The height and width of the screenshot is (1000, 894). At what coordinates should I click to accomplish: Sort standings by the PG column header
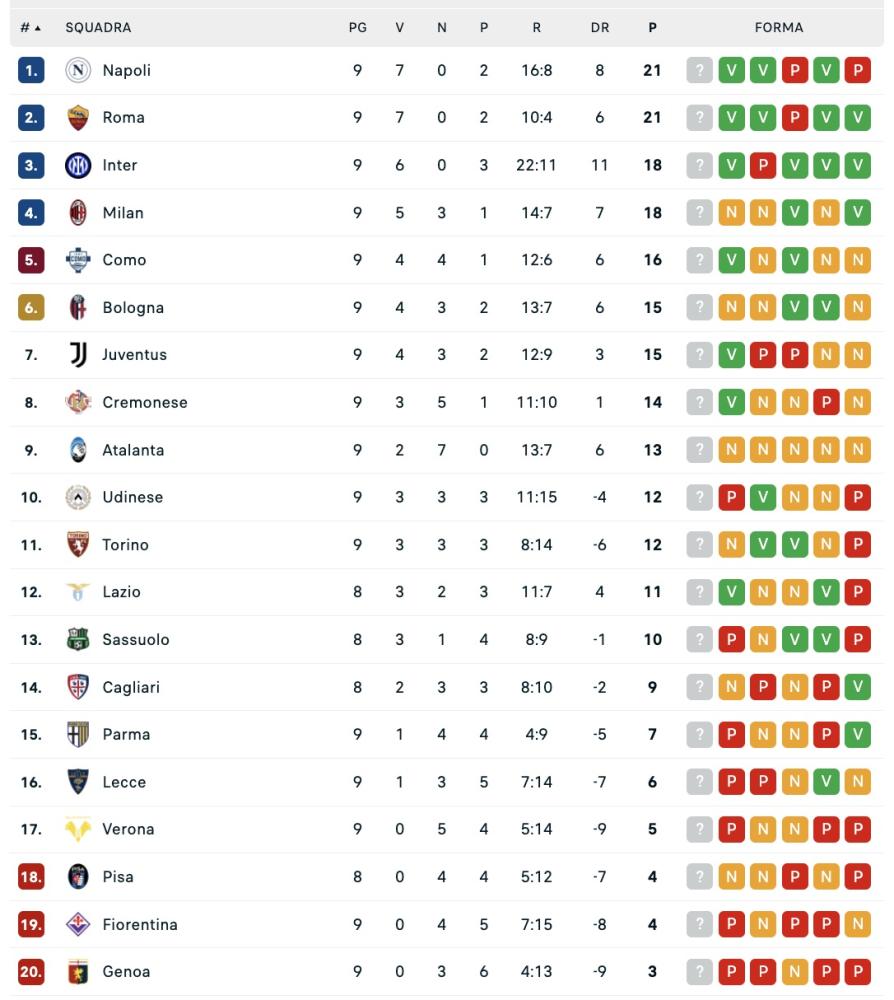tap(357, 28)
